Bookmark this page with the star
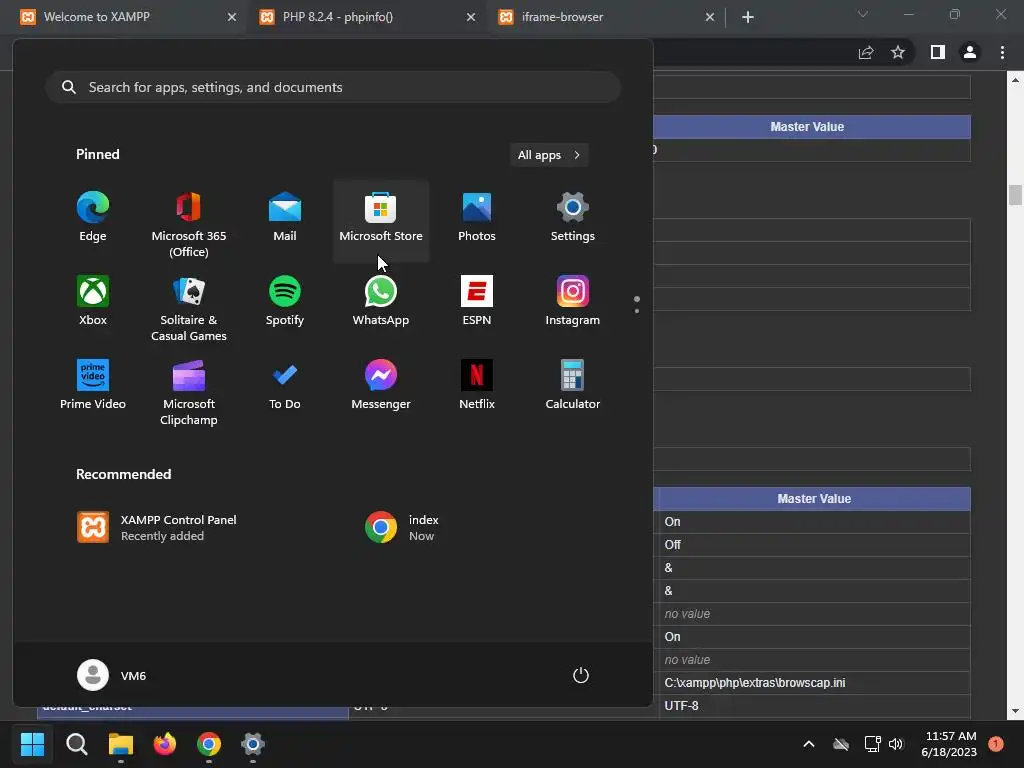This screenshot has width=1024, height=768. pos(898,52)
